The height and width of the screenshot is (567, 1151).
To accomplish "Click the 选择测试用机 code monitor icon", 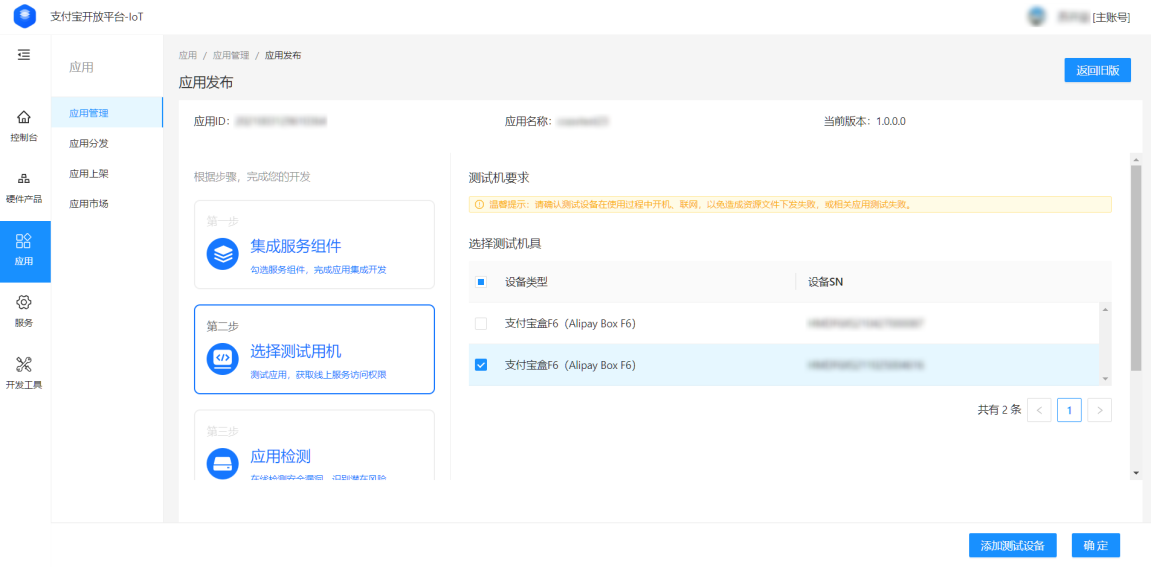I will click(222, 358).
